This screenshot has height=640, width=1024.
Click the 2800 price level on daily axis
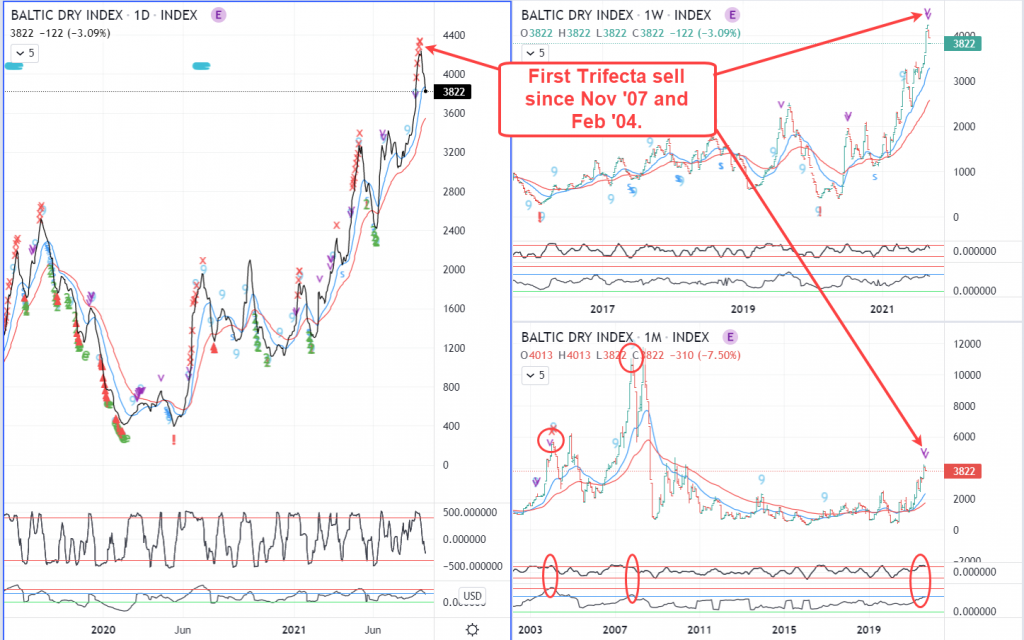(x=454, y=191)
